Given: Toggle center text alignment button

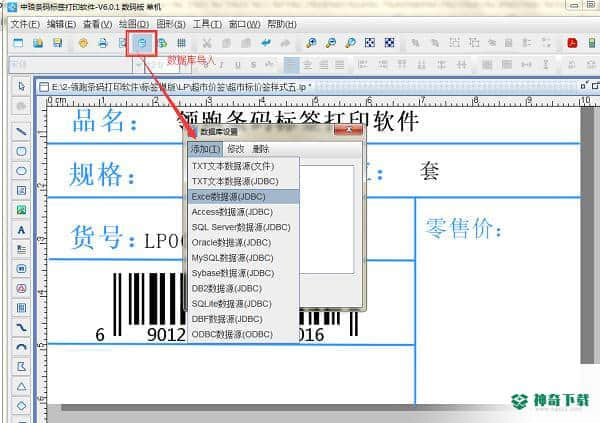Looking at the screenshot, I should (308, 65).
